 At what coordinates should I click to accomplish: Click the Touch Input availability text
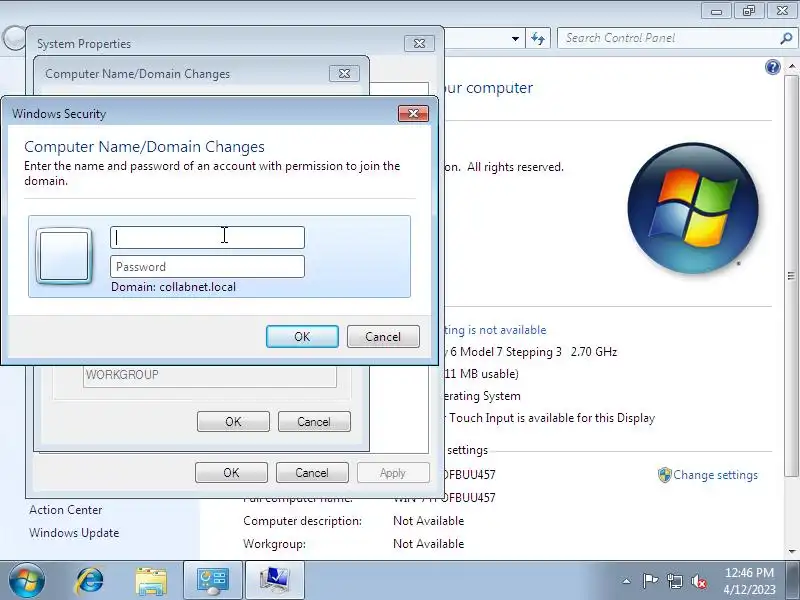click(x=548, y=418)
